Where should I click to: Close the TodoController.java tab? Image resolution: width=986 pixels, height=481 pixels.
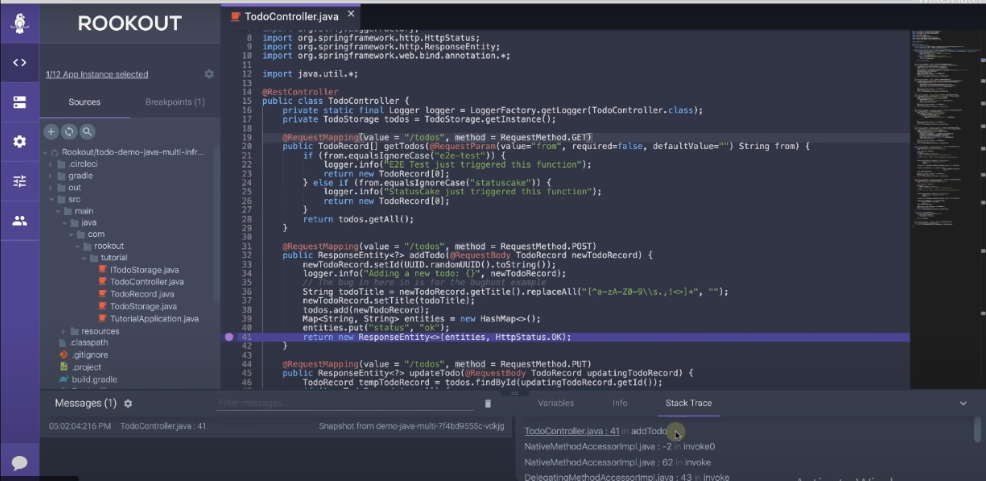[351, 14]
